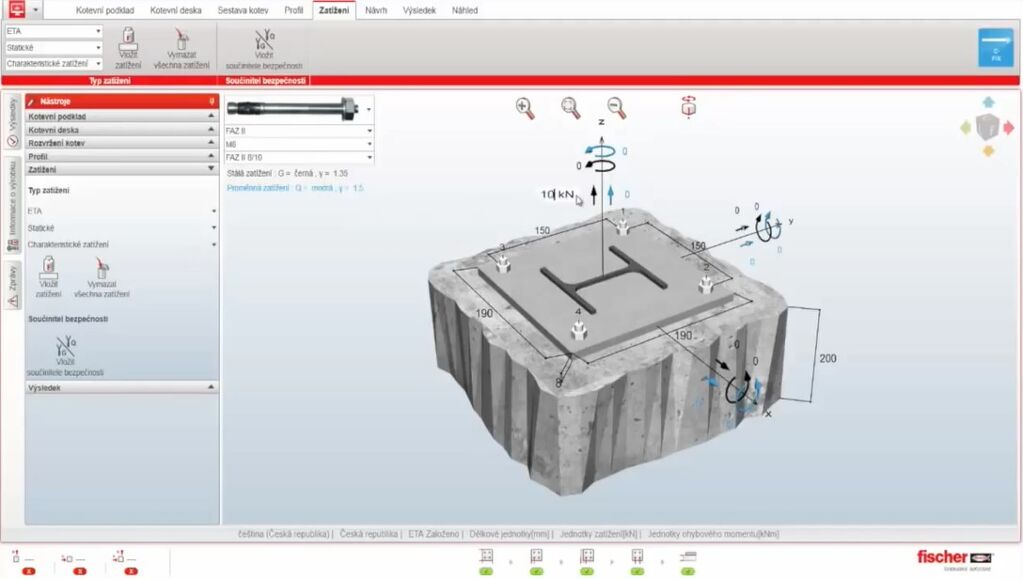Click the black torsion moment arrow on z-axis
Viewport: 1023px width, 579px height.
point(601,166)
